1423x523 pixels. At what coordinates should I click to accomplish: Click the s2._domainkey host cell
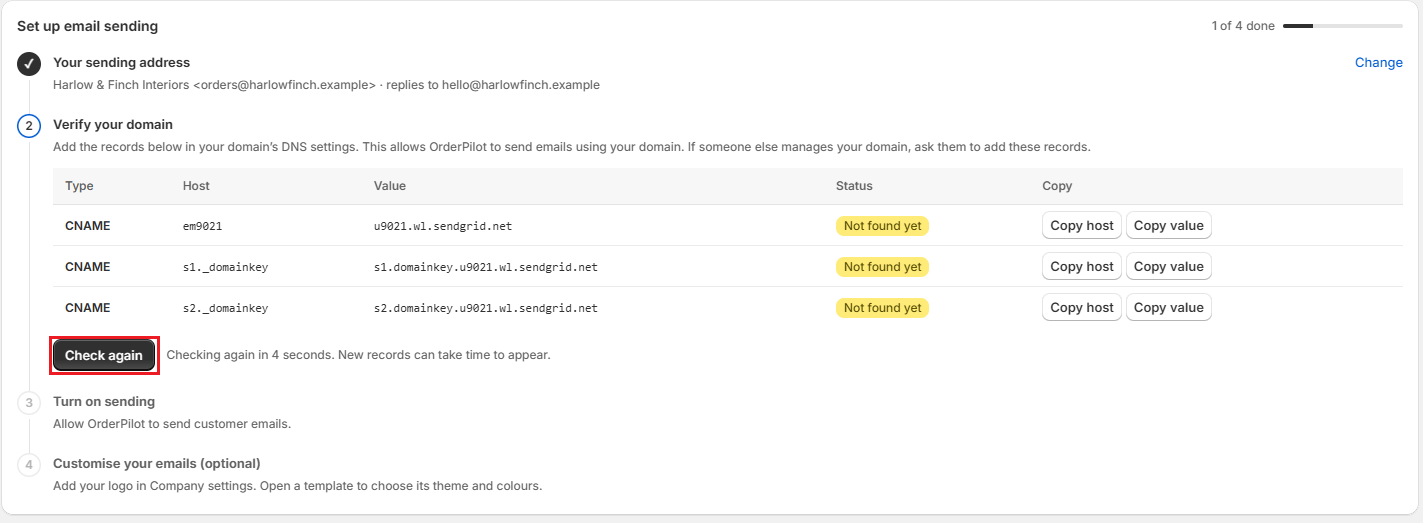click(x=225, y=308)
